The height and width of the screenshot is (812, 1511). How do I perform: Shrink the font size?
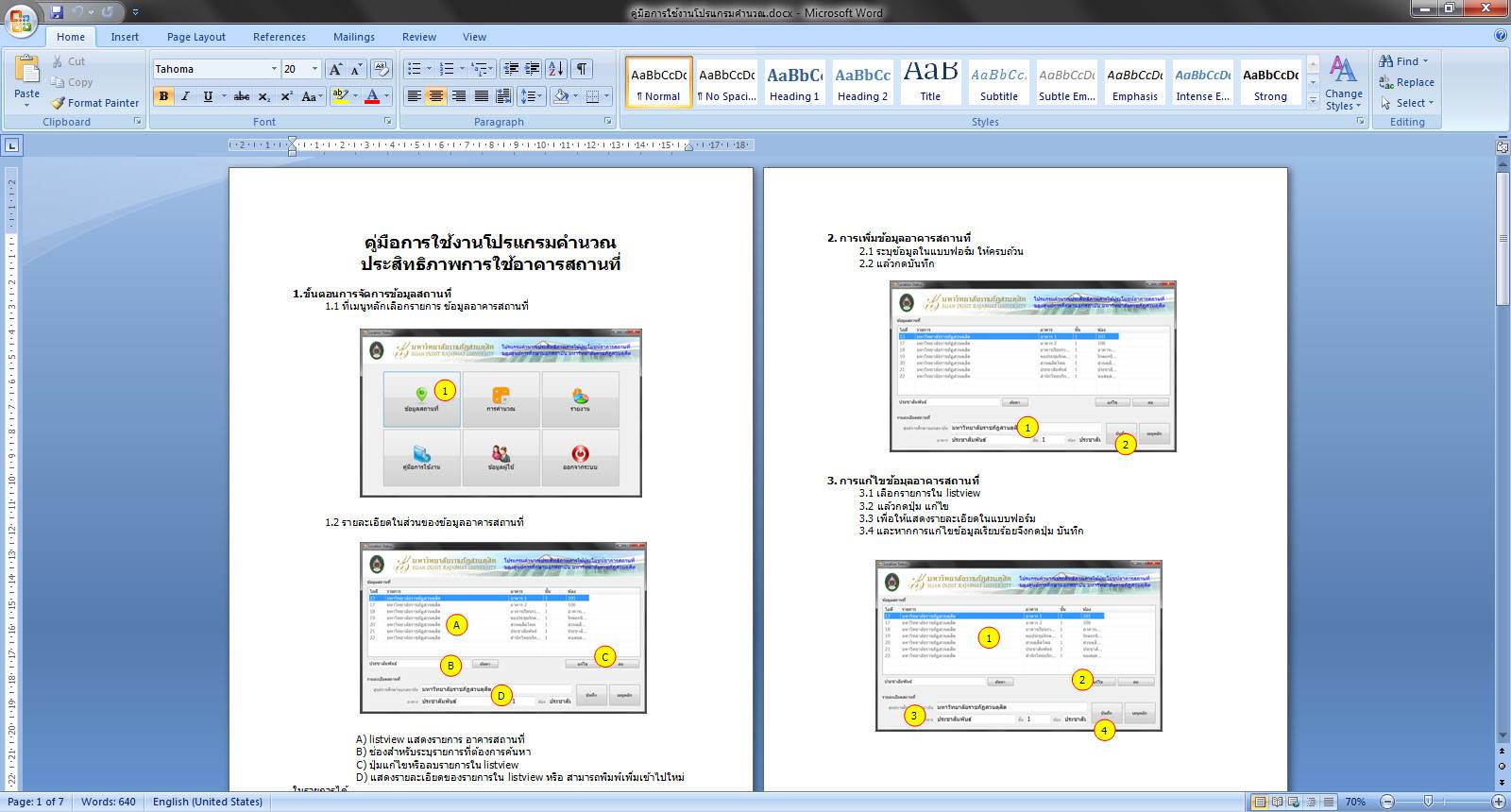coord(357,69)
